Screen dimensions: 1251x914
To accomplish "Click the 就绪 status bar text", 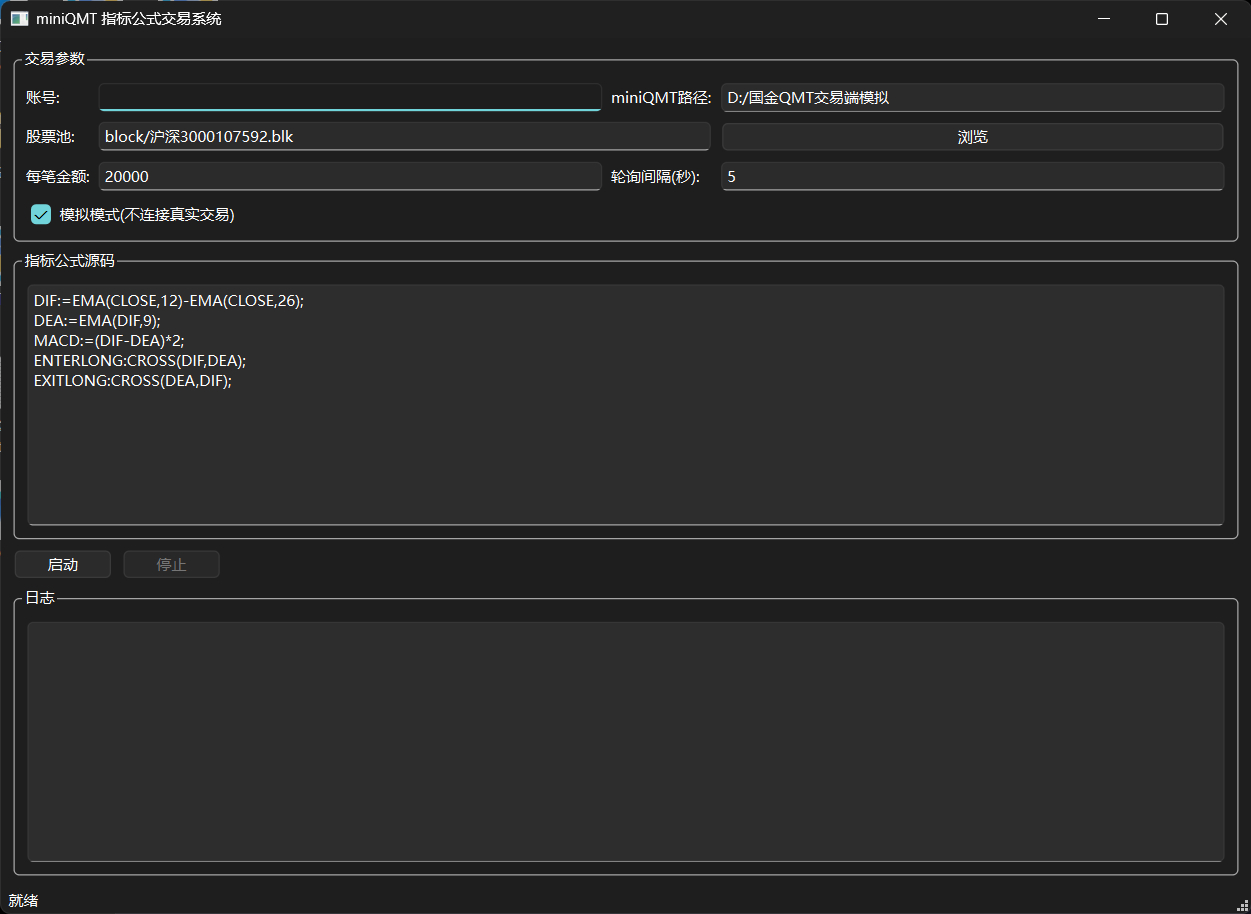I will pos(23,901).
